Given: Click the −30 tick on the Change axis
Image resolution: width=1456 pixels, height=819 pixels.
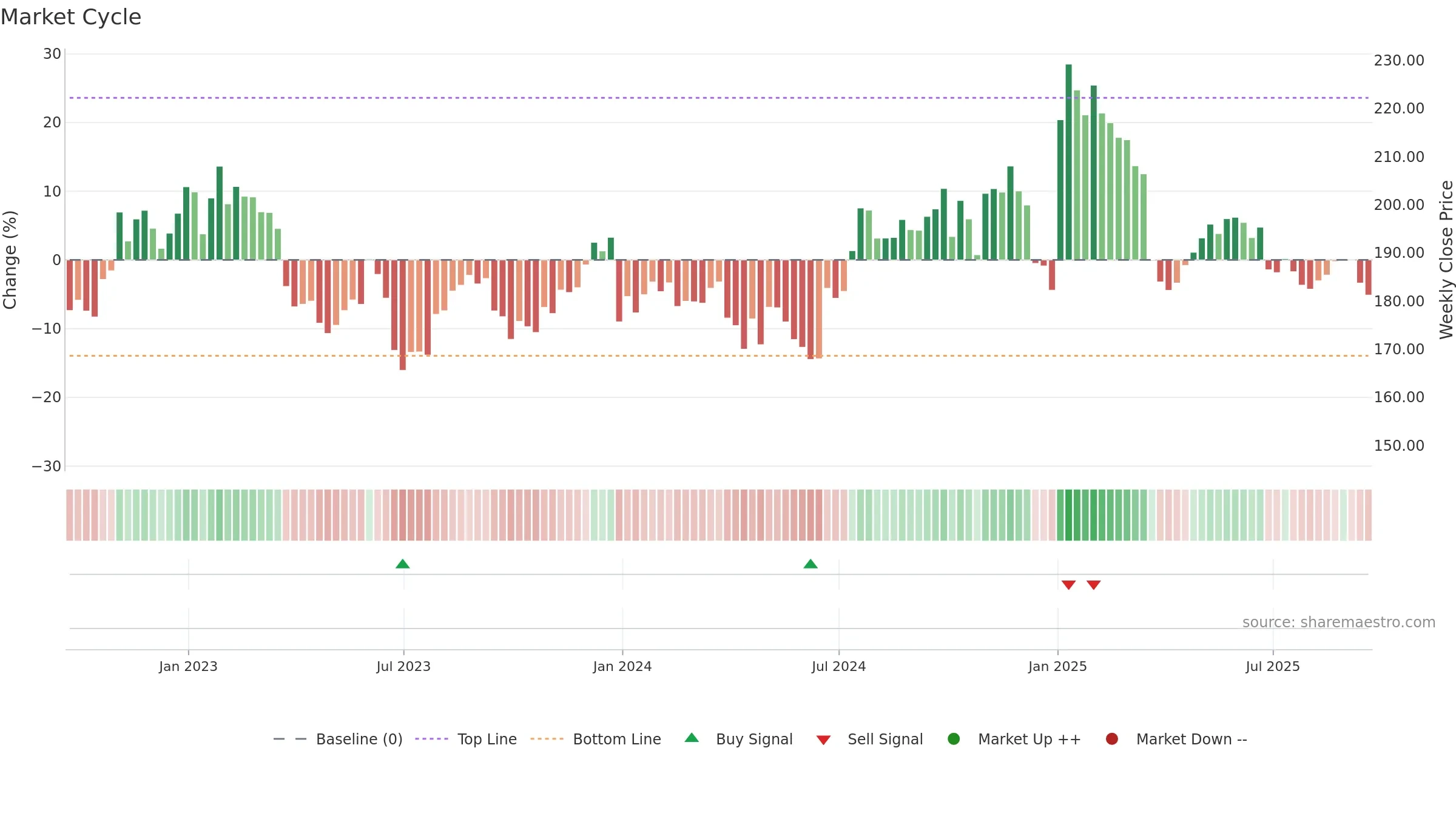Looking at the screenshot, I should click(x=47, y=467).
